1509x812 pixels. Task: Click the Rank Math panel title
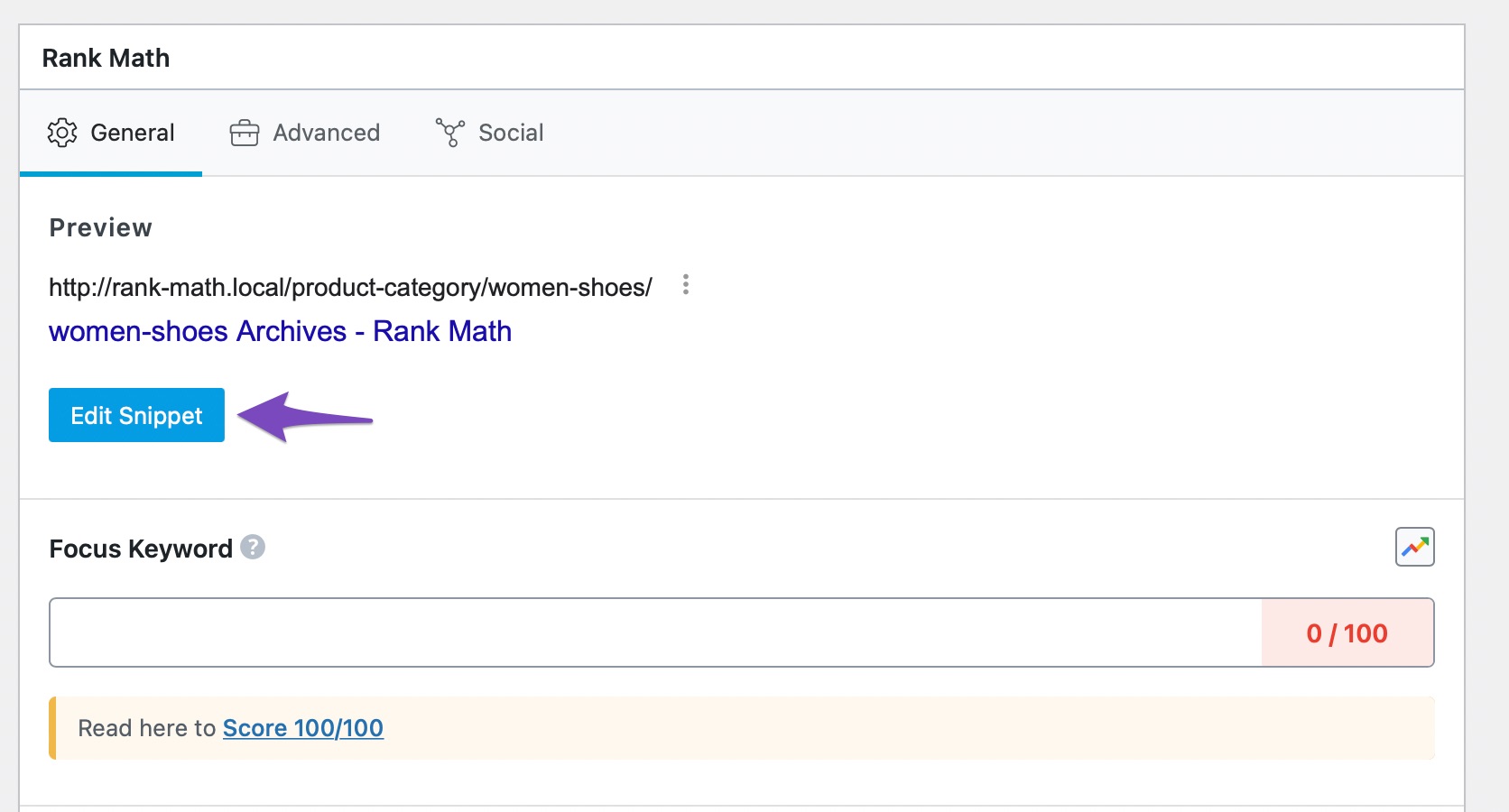pyautogui.click(x=106, y=58)
